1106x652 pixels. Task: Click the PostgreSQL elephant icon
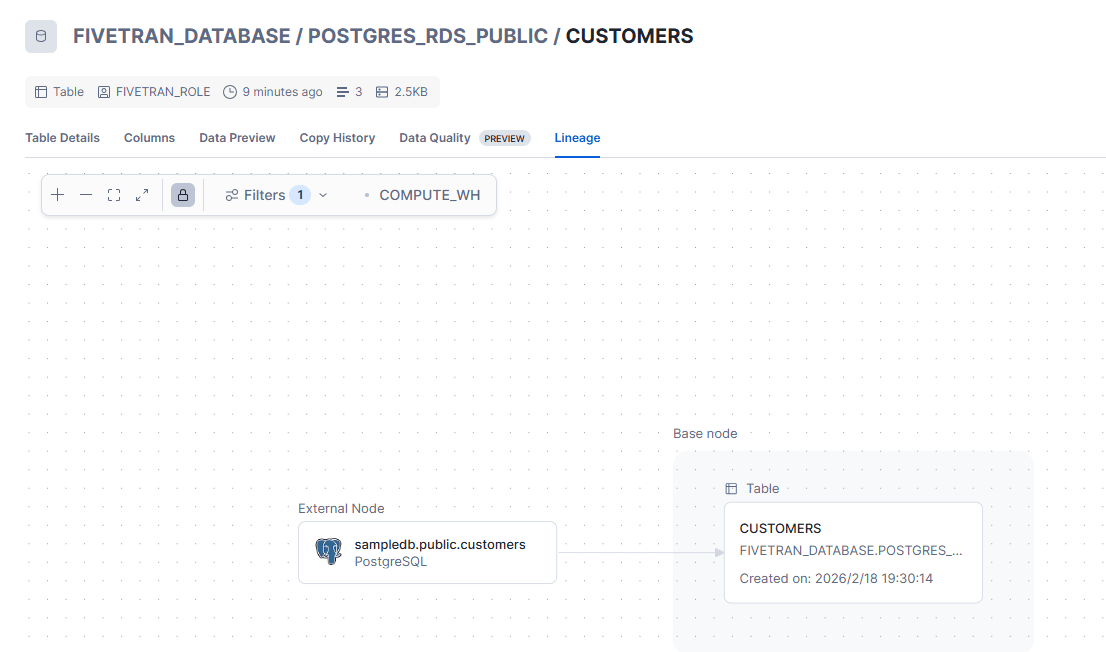pos(328,551)
